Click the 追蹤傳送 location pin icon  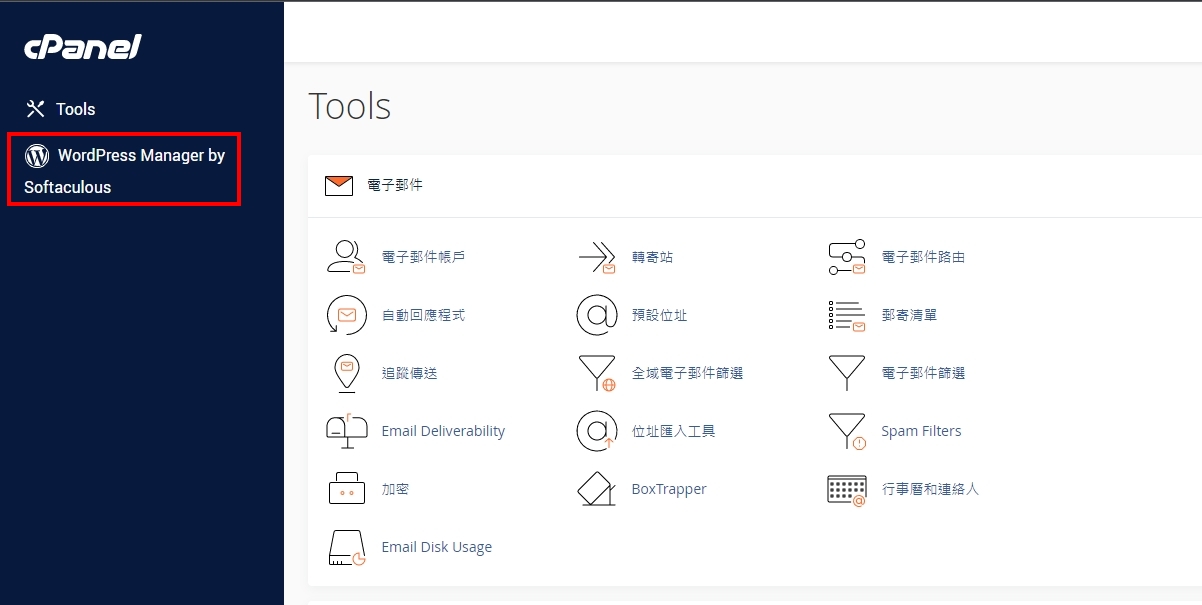346,373
